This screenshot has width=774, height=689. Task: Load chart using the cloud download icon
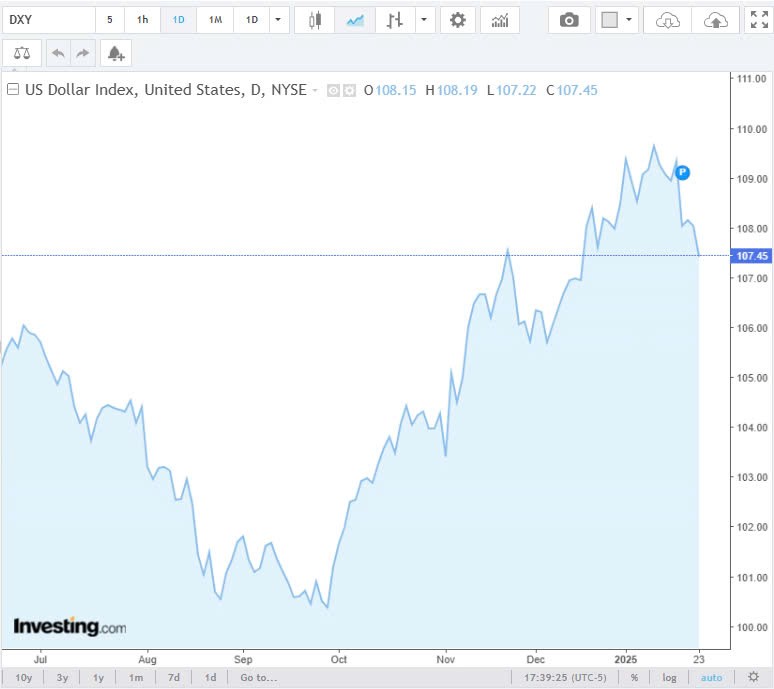[x=668, y=20]
